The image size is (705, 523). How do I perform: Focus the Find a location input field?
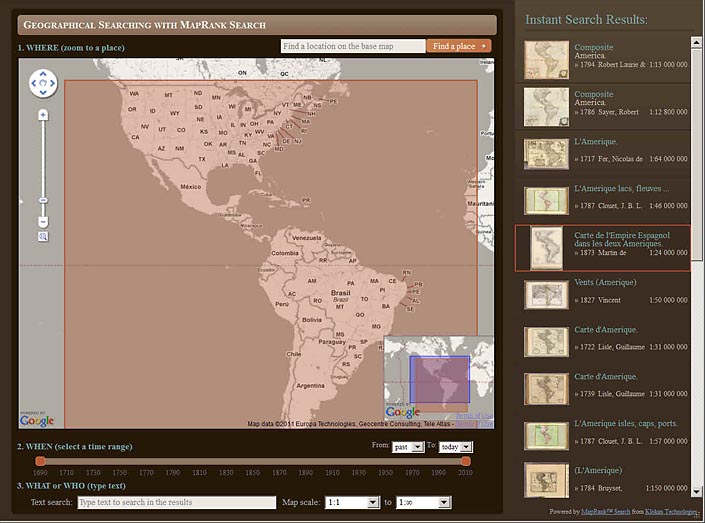pos(352,46)
